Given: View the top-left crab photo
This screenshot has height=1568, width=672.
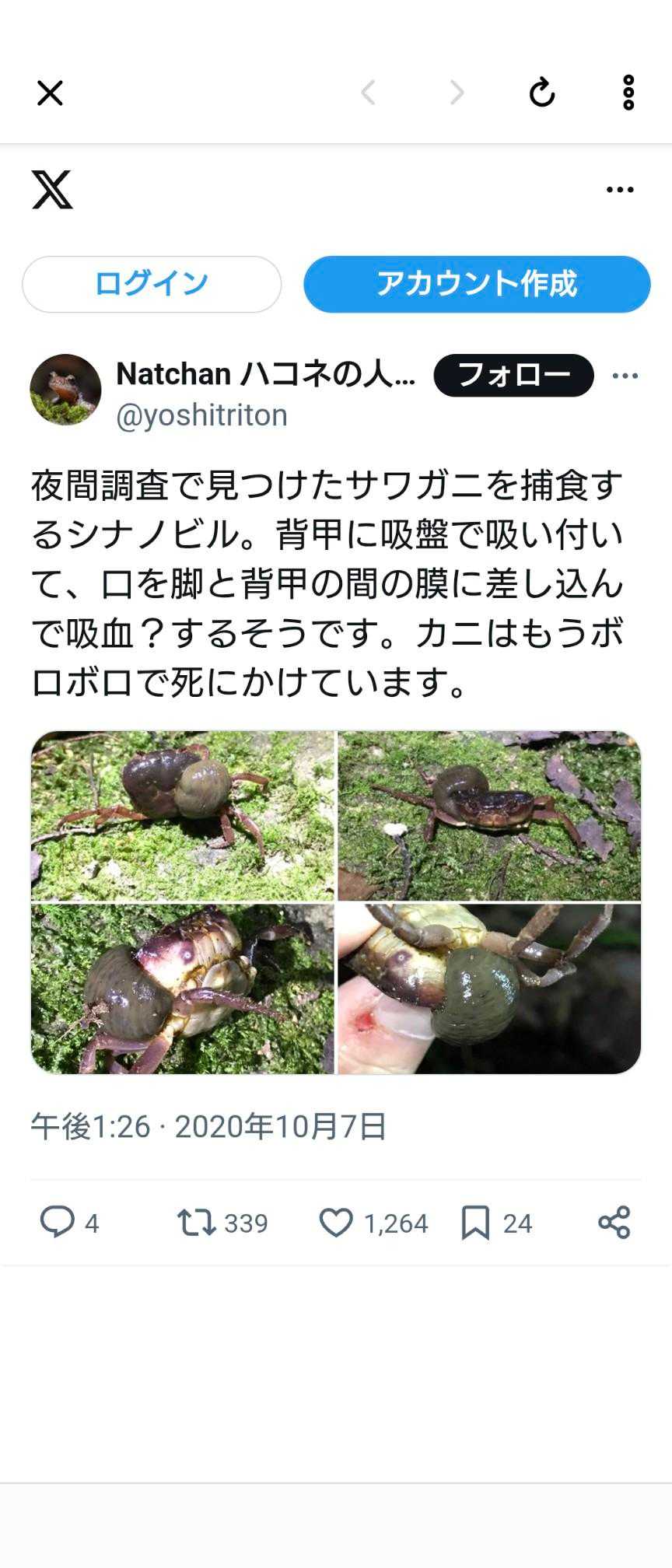Looking at the screenshot, I should pyautogui.click(x=183, y=816).
